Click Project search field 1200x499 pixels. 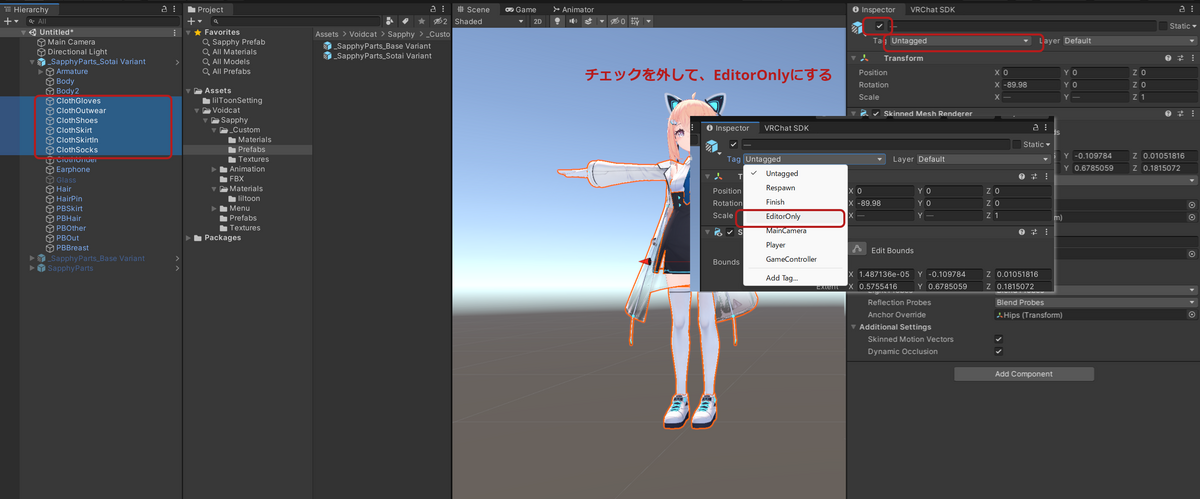coord(294,21)
